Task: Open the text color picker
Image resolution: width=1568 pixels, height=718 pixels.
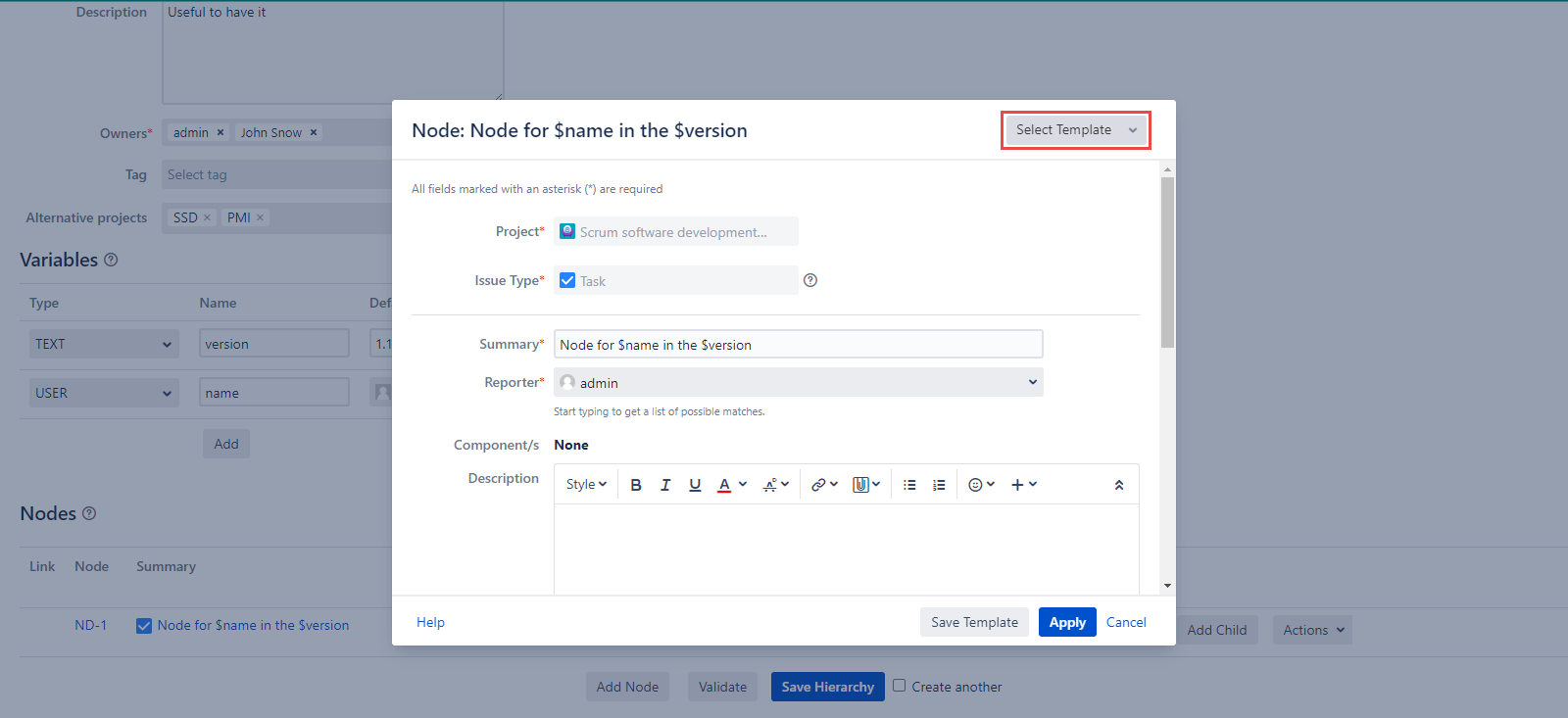Action: (731, 485)
